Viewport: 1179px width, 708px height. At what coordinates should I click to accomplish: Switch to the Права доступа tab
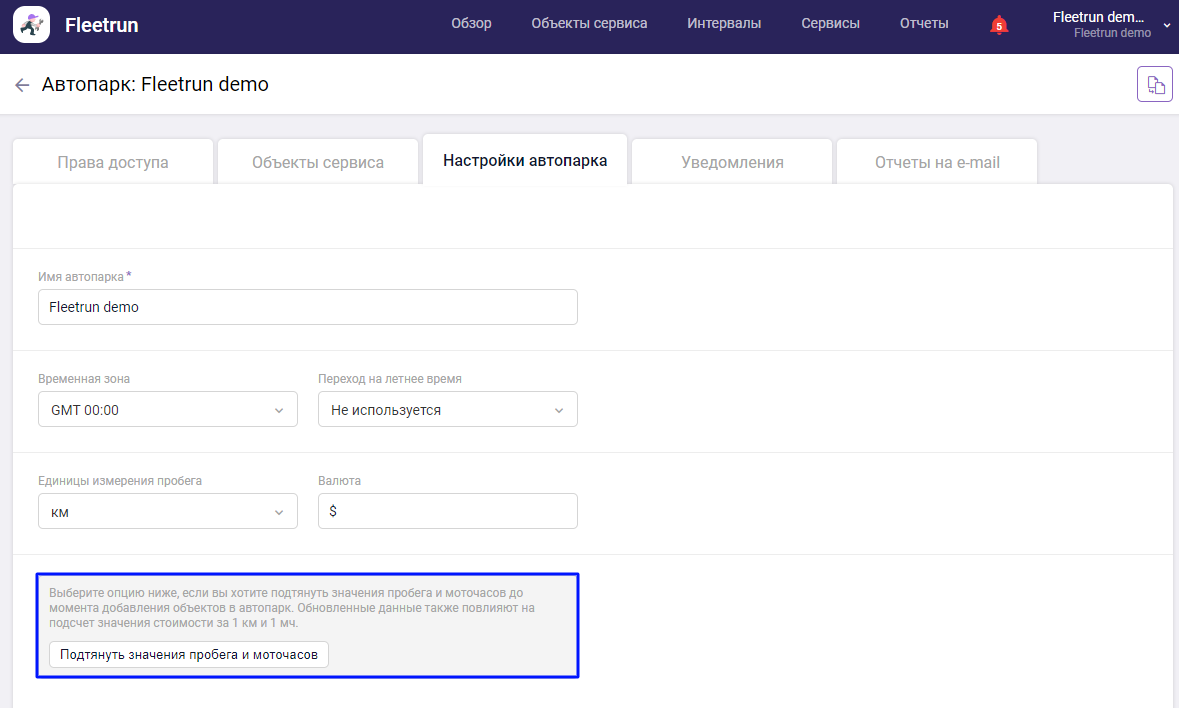(x=112, y=160)
